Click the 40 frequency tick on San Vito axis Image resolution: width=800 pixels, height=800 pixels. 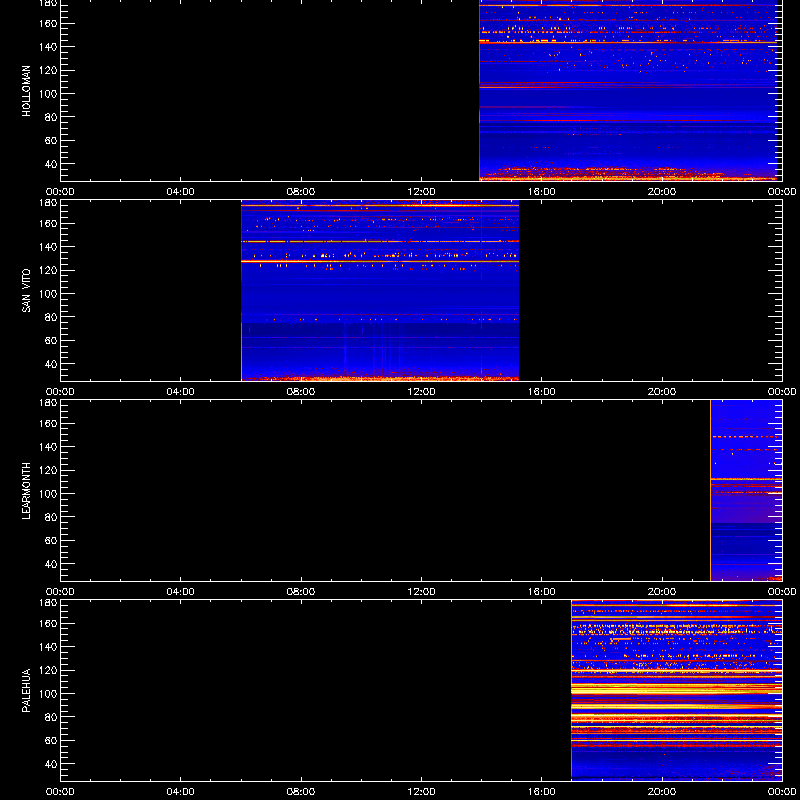52,364
